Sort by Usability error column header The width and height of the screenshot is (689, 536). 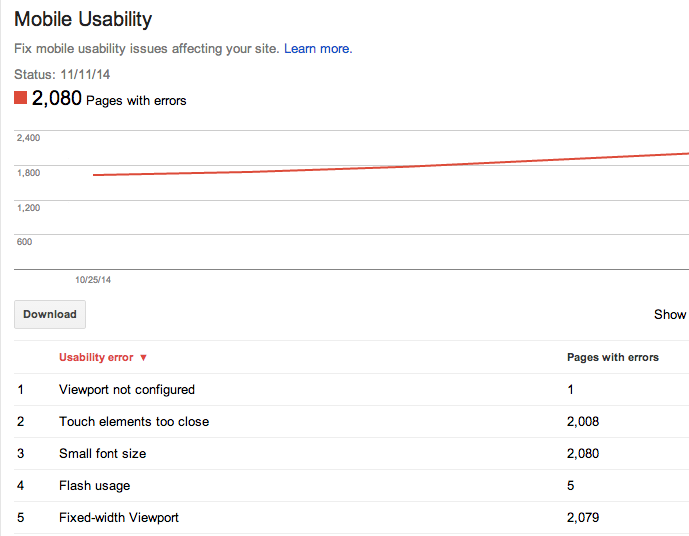tap(96, 357)
